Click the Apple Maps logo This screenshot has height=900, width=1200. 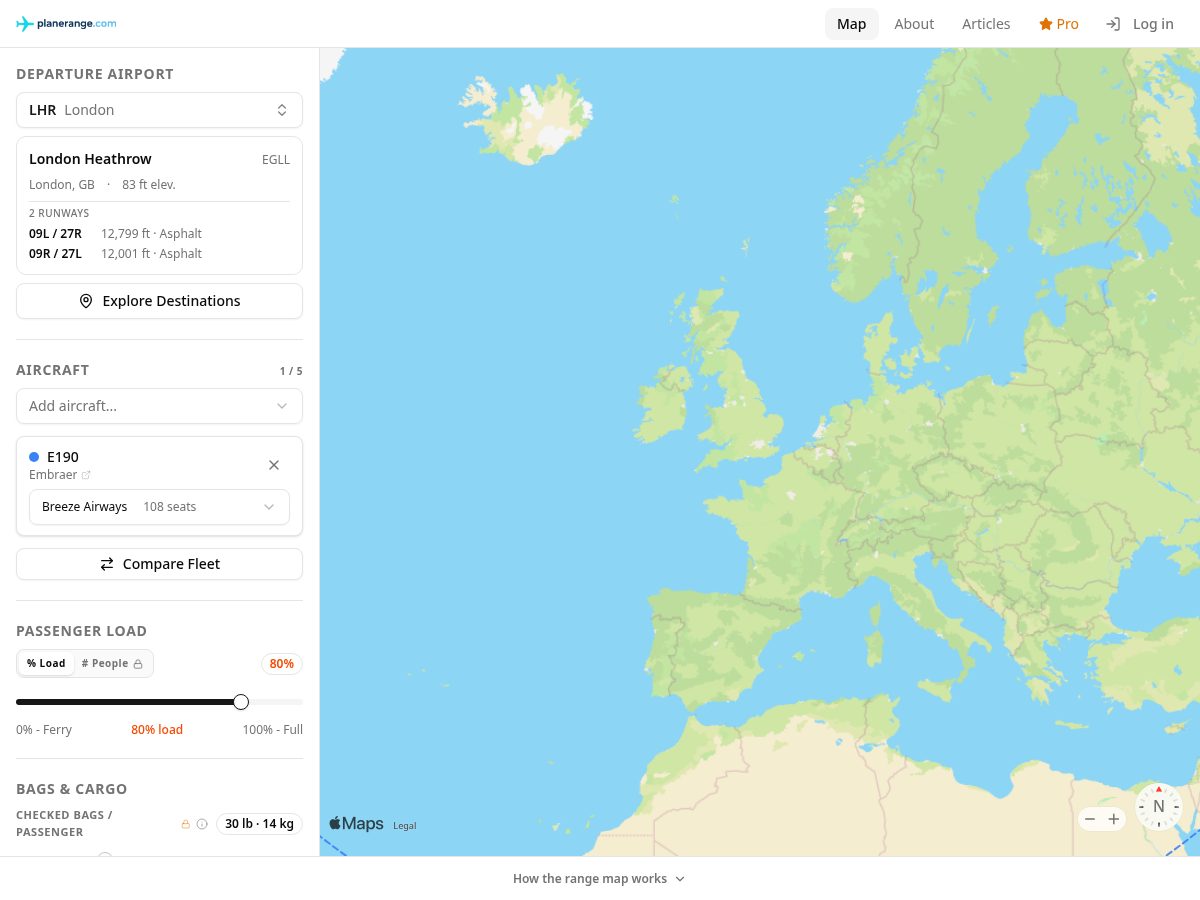(356, 824)
